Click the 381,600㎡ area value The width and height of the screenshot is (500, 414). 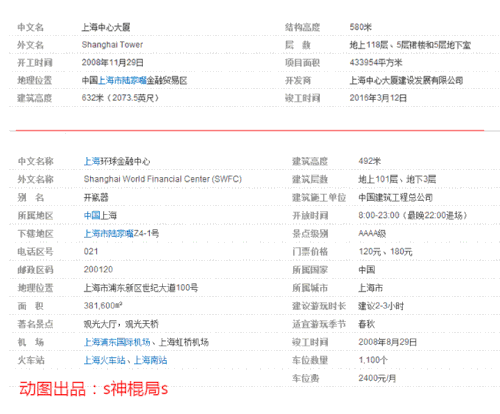click(103, 306)
